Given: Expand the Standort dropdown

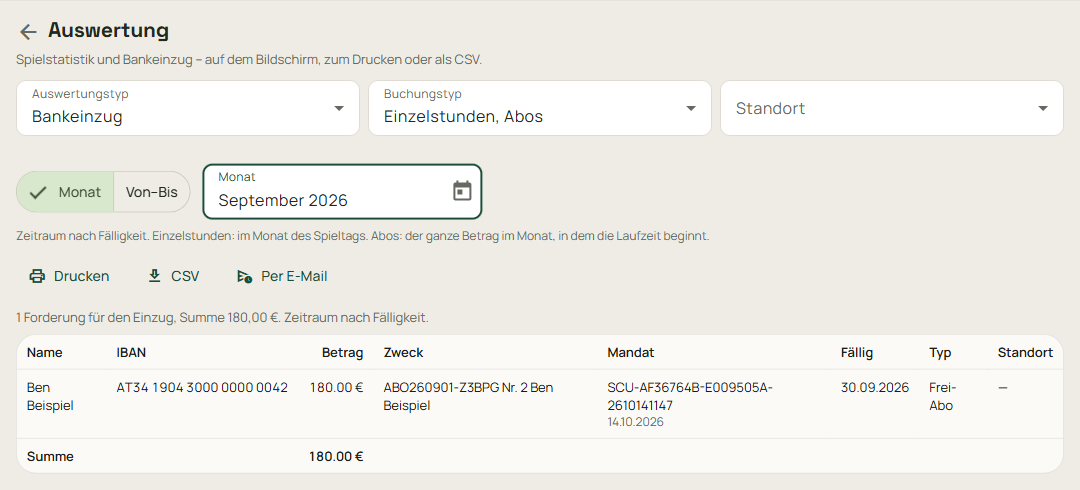Looking at the screenshot, I should pos(892,108).
